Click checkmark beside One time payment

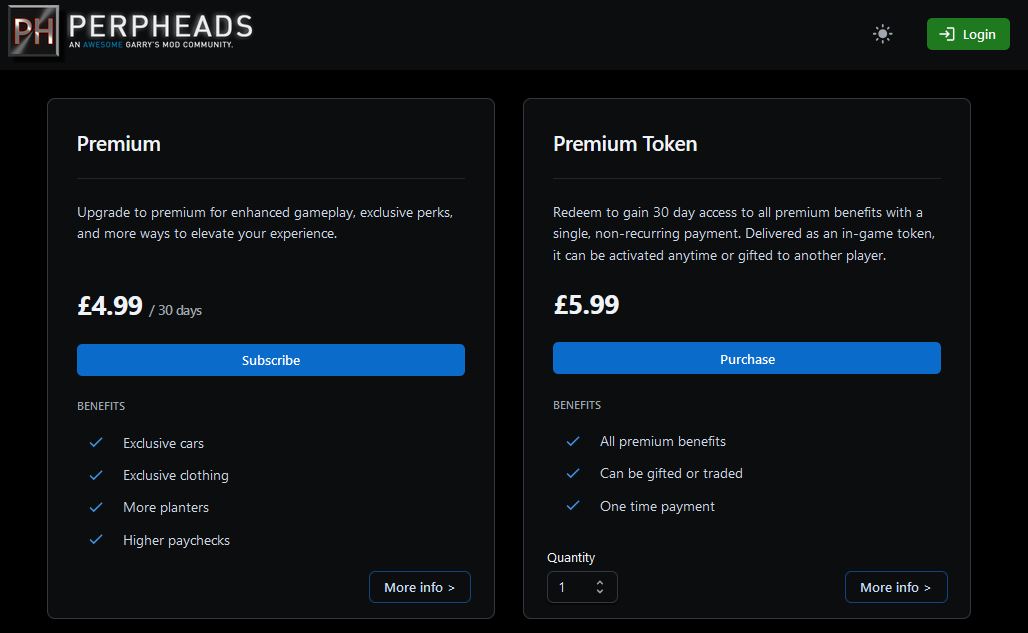(573, 506)
